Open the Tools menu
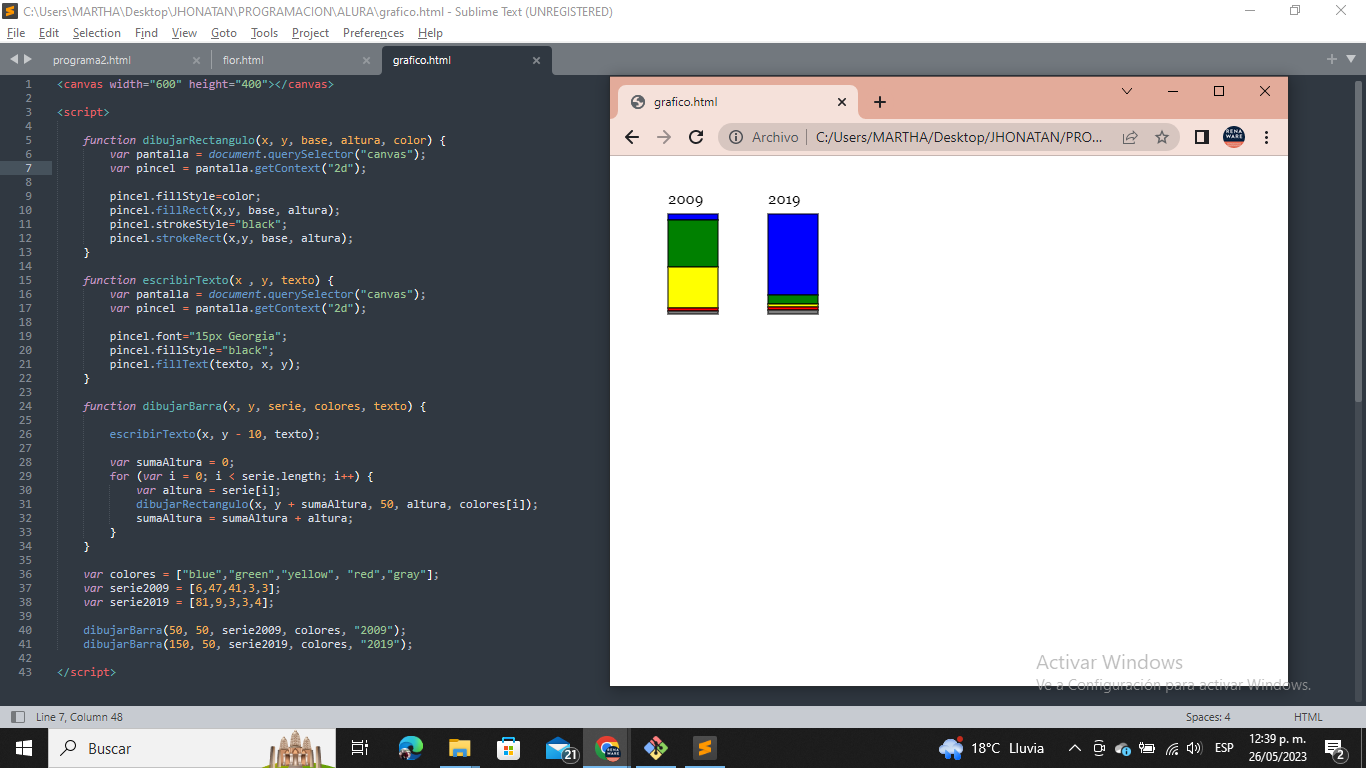 (x=264, y=33)
